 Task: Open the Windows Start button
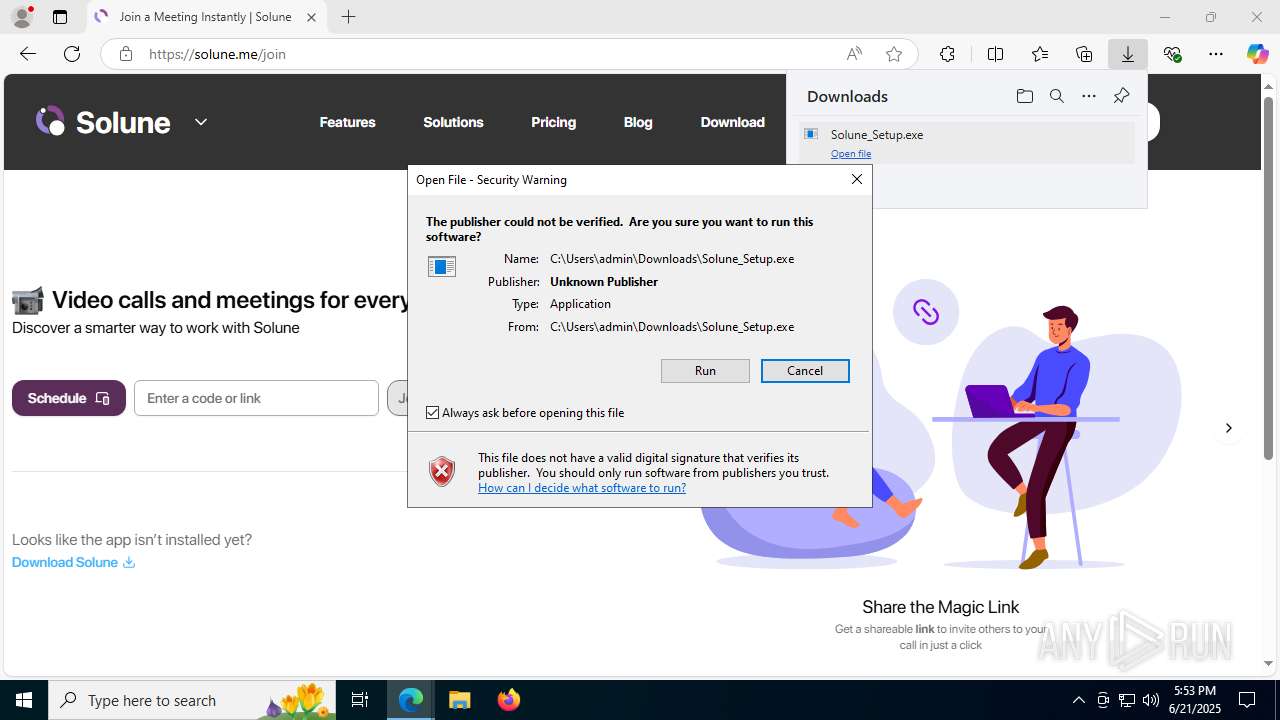[x=24, y=700]
